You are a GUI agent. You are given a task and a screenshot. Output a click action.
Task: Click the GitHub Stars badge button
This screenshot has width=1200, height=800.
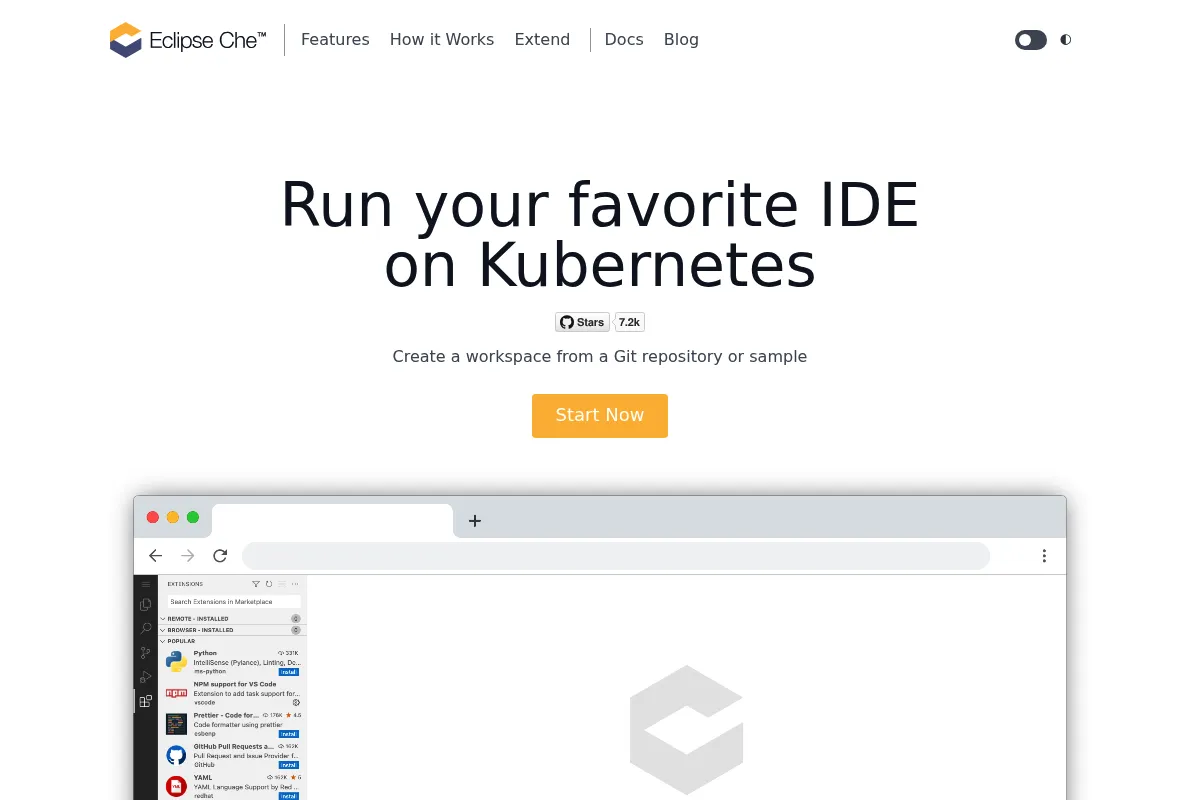coord(582,322)
